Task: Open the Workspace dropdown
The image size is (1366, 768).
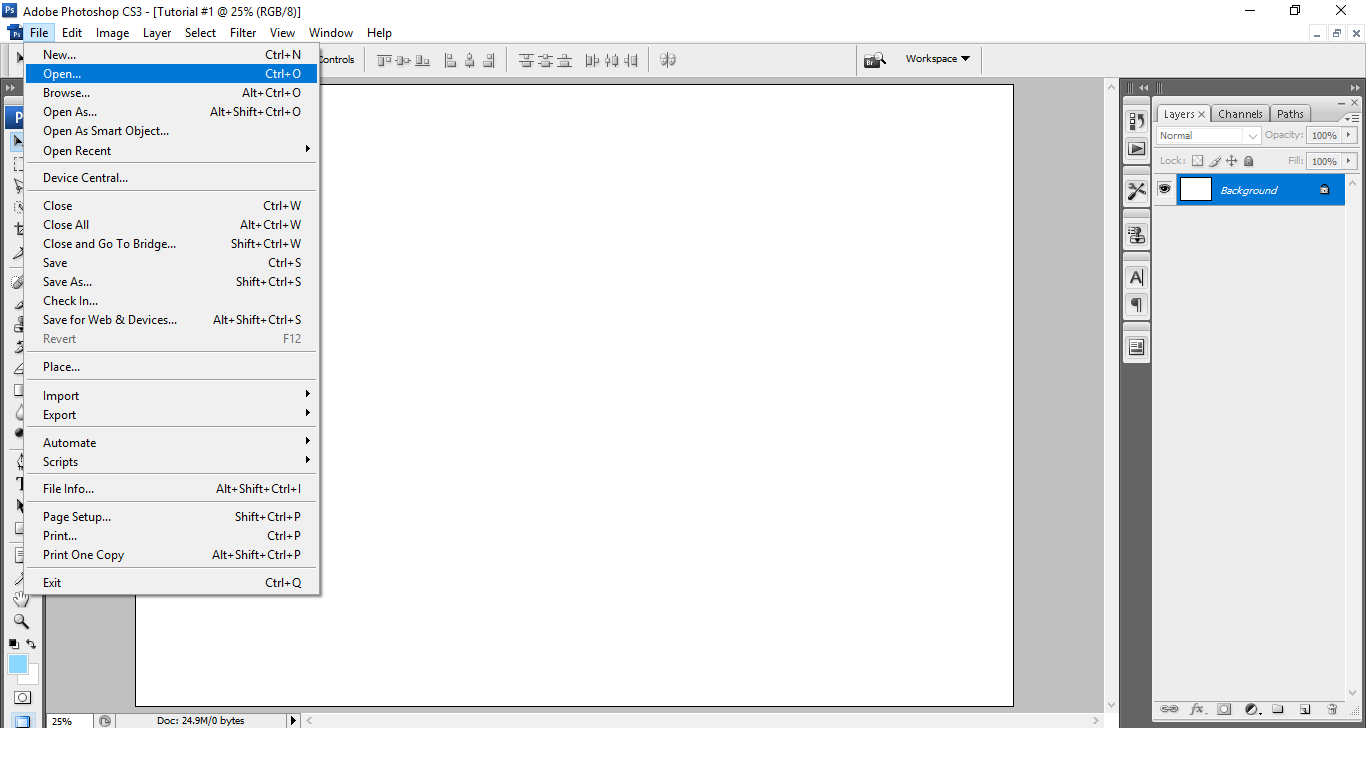Action: click(x=938, y=59)
